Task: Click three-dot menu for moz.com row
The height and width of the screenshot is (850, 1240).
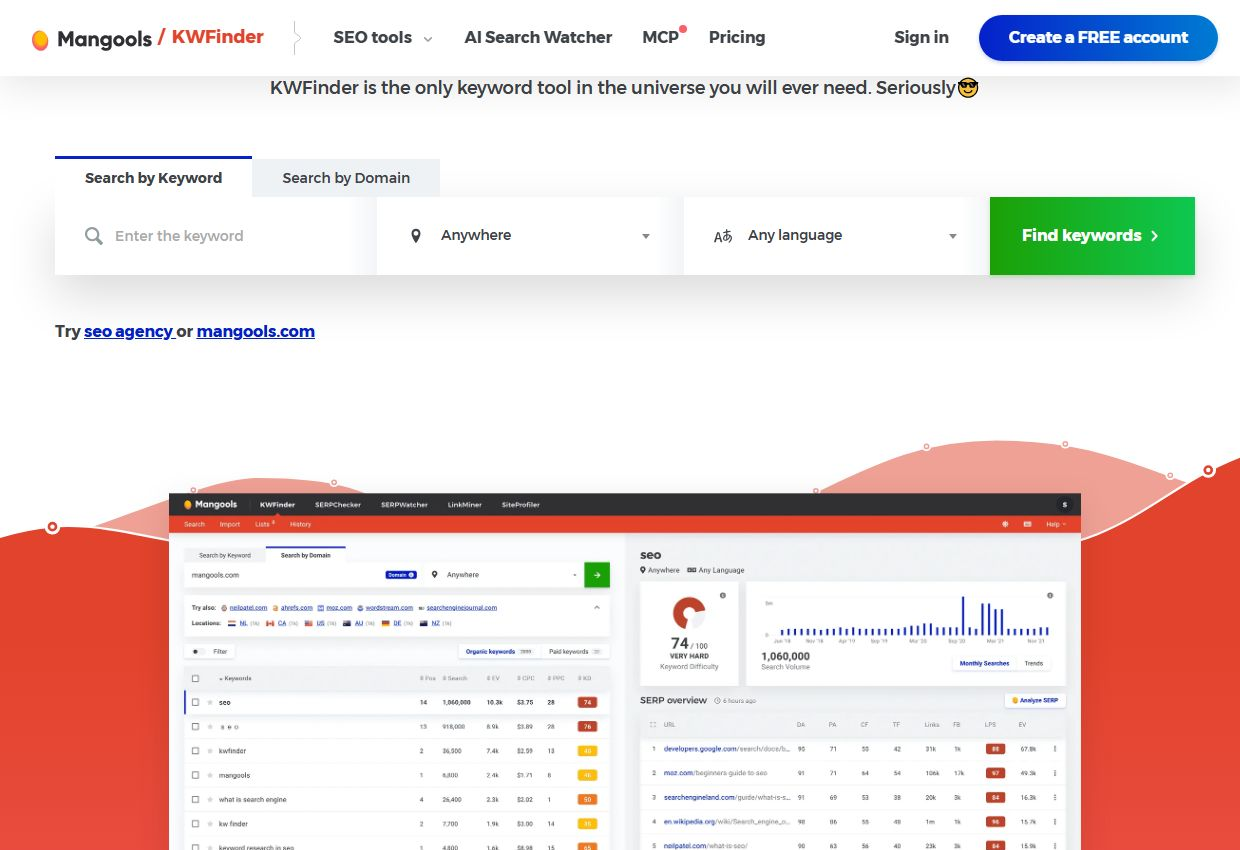Action: pos(1054,773)
